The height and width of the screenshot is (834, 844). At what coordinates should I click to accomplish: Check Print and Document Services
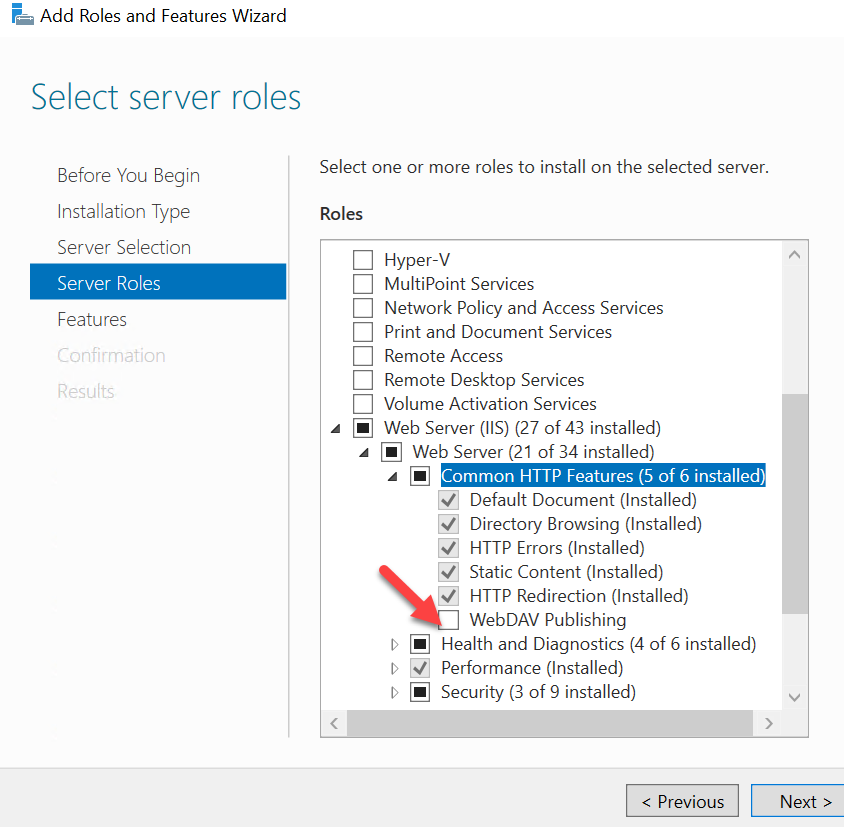coord(363,331)
